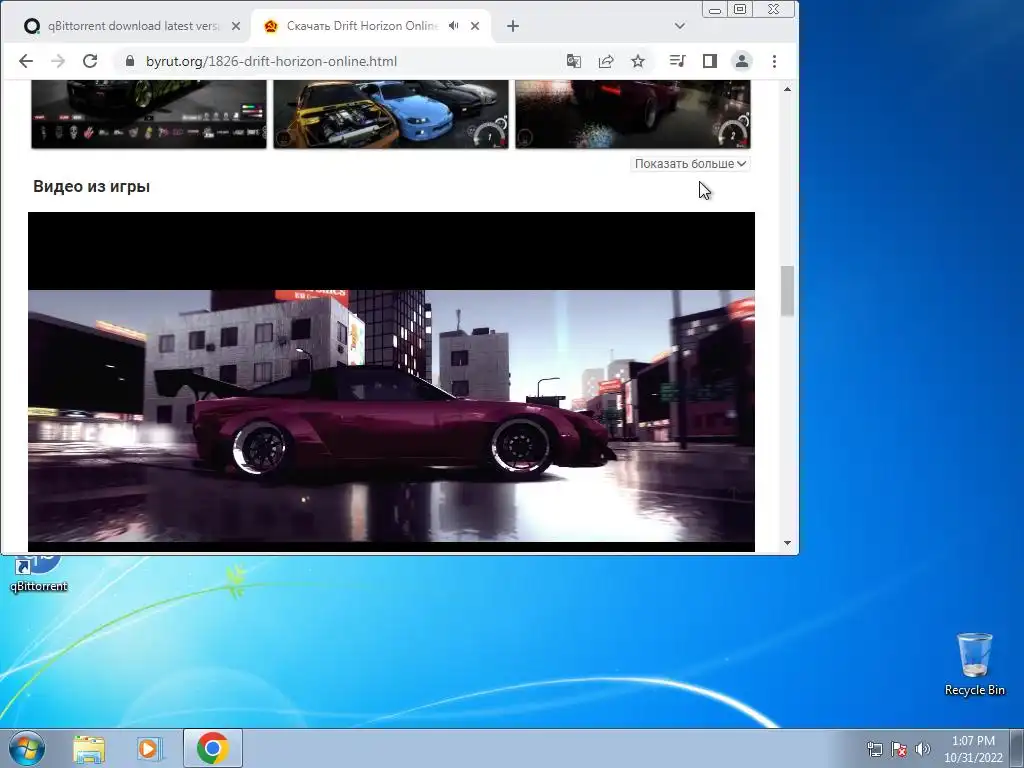Bookmark this tab with the star
The image size is (1024, 768).
point(638,61)
